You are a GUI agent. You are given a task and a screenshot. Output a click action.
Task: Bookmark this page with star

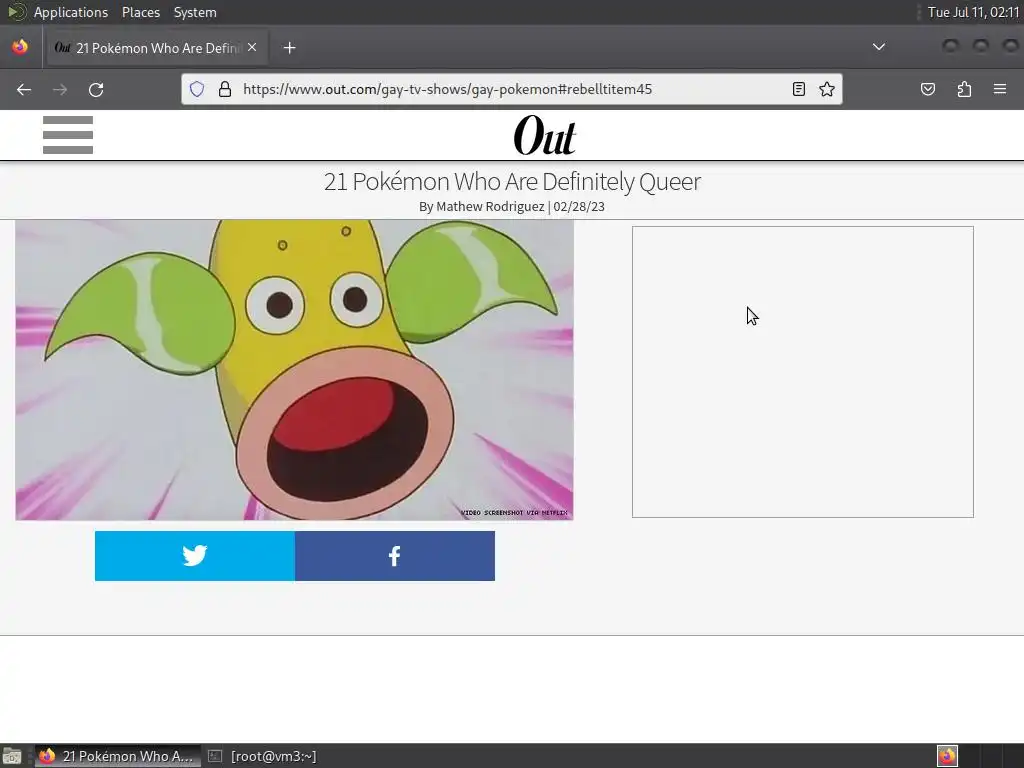[x=827, y=89]
